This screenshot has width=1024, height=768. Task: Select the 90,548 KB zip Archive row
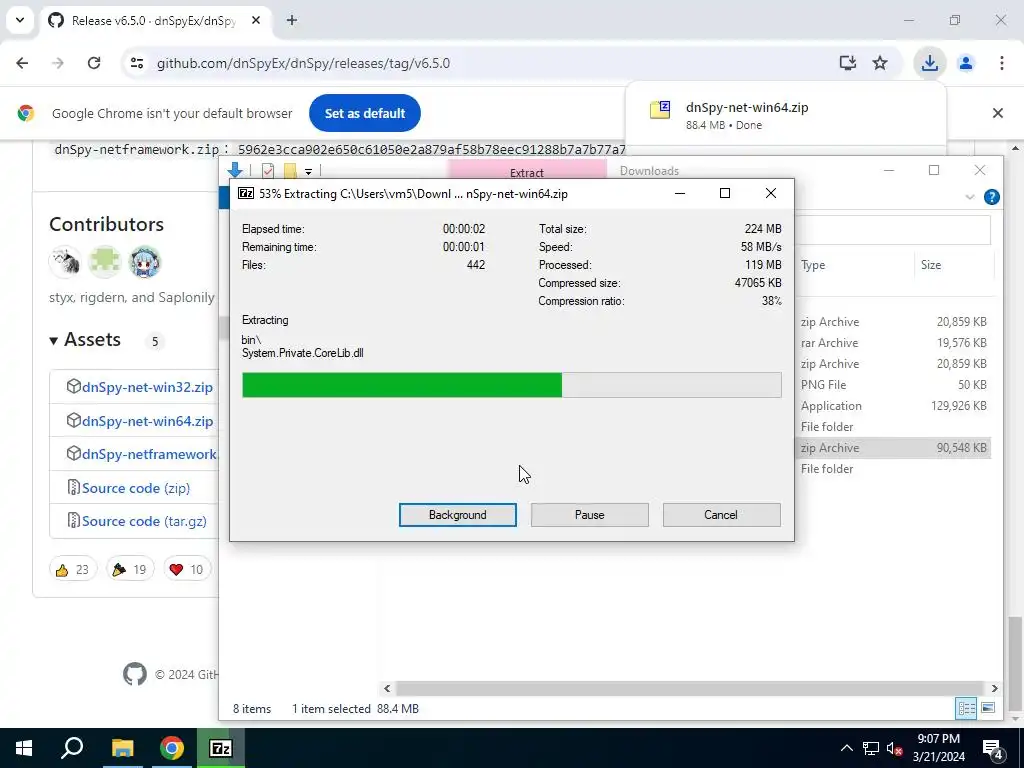[x=893, y=448]
